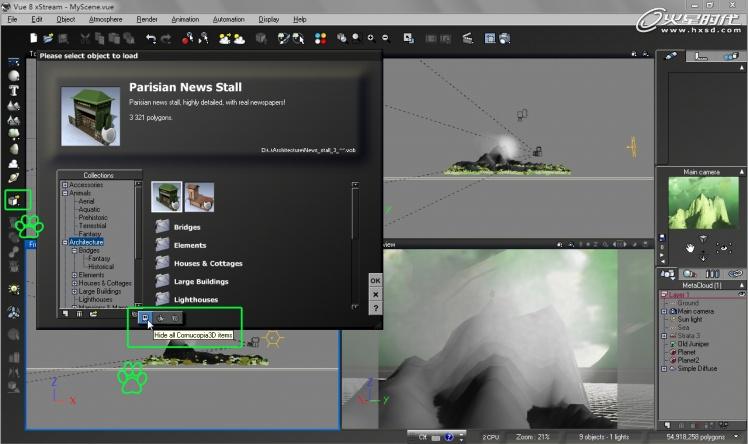
Task: Collapse the Architecture collection node
Action: coord(65,242)
